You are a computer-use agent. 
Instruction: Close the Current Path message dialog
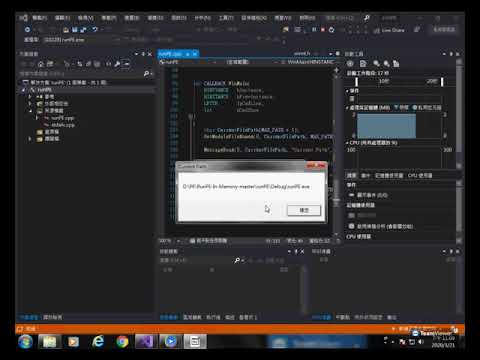click(316, 166)
